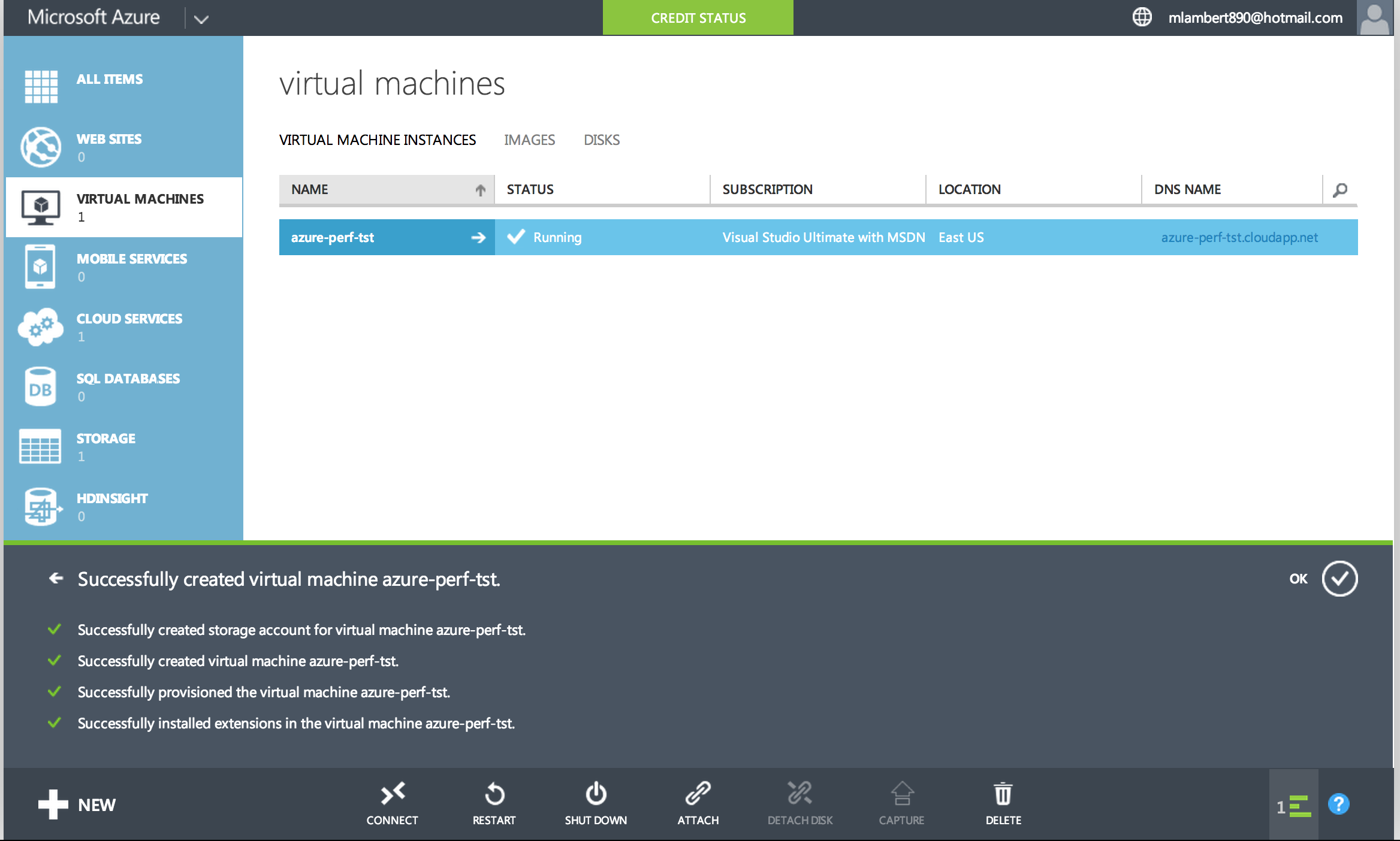The height and width of the screenshot is (841, 1400).
Task: Click the Connect icon in bottom bar
Action: pos(393,794)
